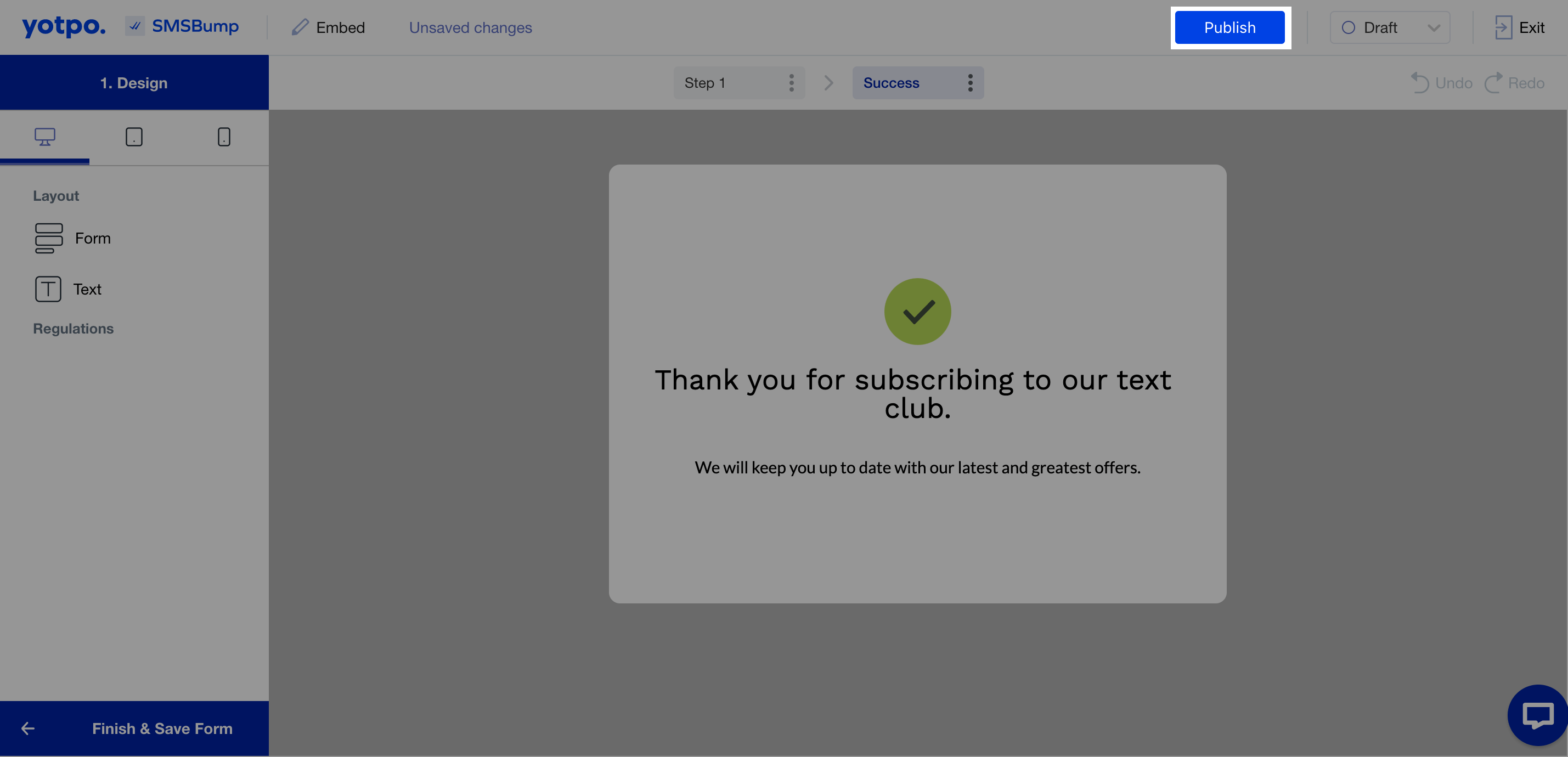Select the latest and greatest offers text

[x=917, y=467]
